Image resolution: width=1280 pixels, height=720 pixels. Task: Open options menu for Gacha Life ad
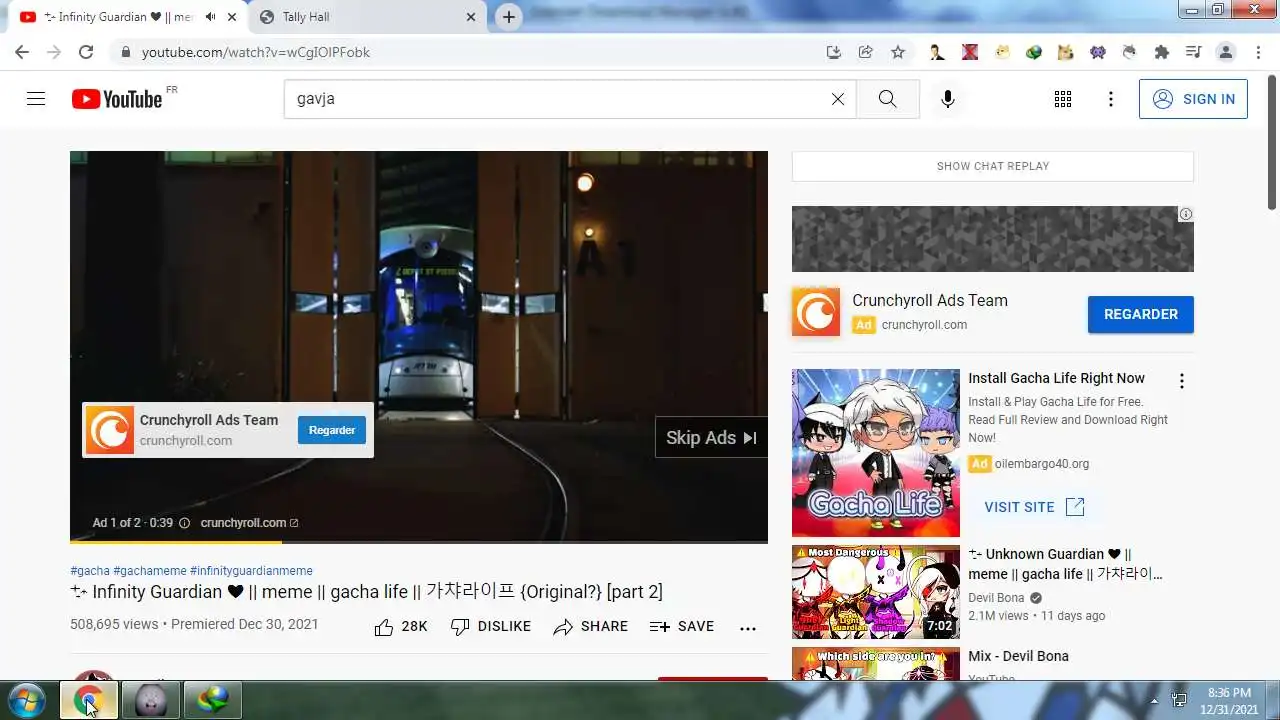pyautogui.click(x=1182, y=381)
